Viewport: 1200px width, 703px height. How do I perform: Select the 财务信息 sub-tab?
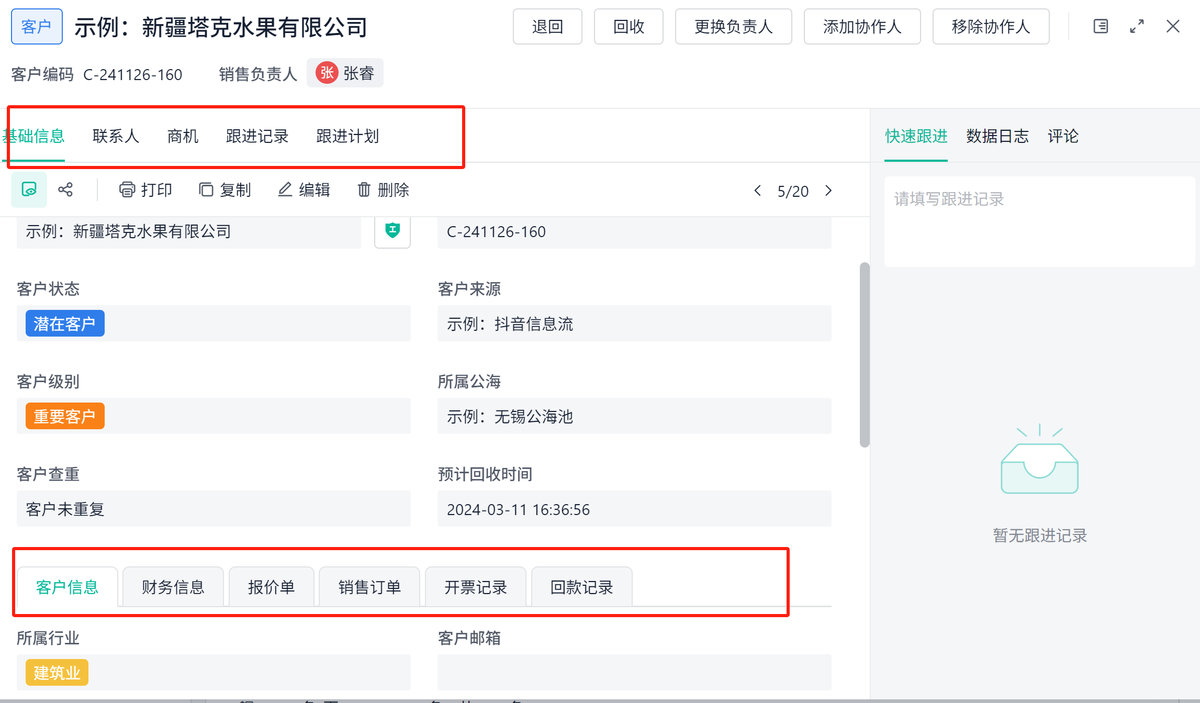click(x=173, y=587)
